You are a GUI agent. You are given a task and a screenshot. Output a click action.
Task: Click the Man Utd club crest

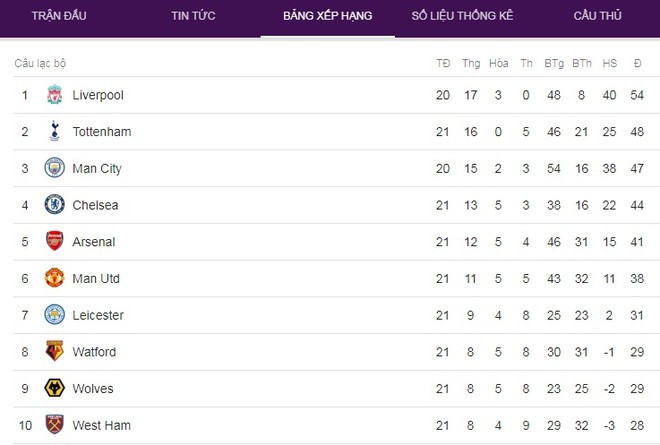54,278
